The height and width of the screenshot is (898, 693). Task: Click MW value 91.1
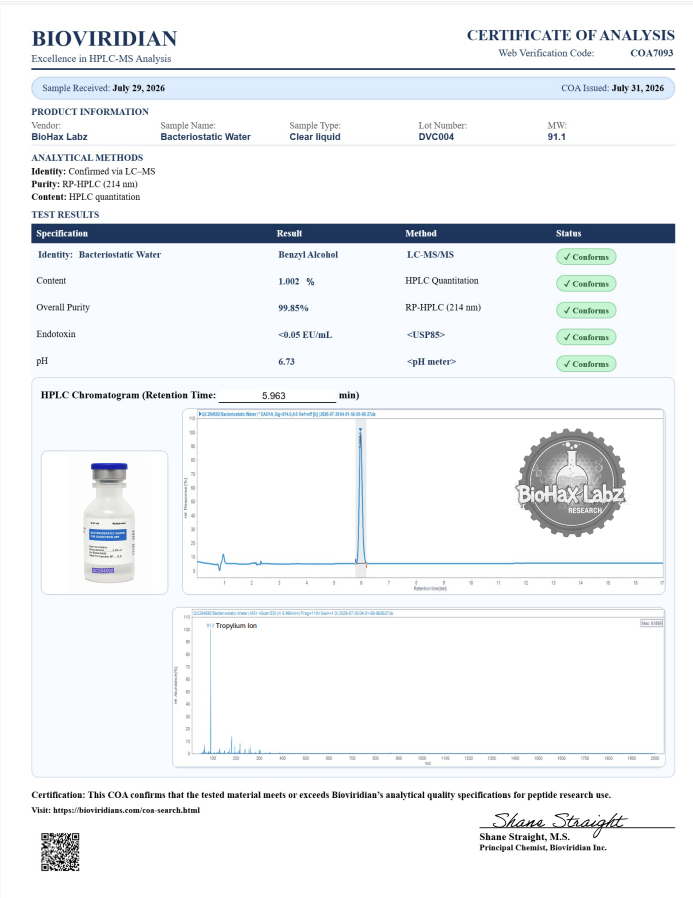click(557, 137)
